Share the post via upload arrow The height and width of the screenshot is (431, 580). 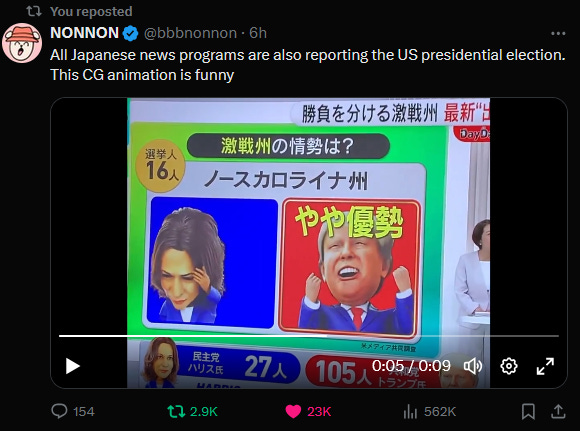point(558,411)
